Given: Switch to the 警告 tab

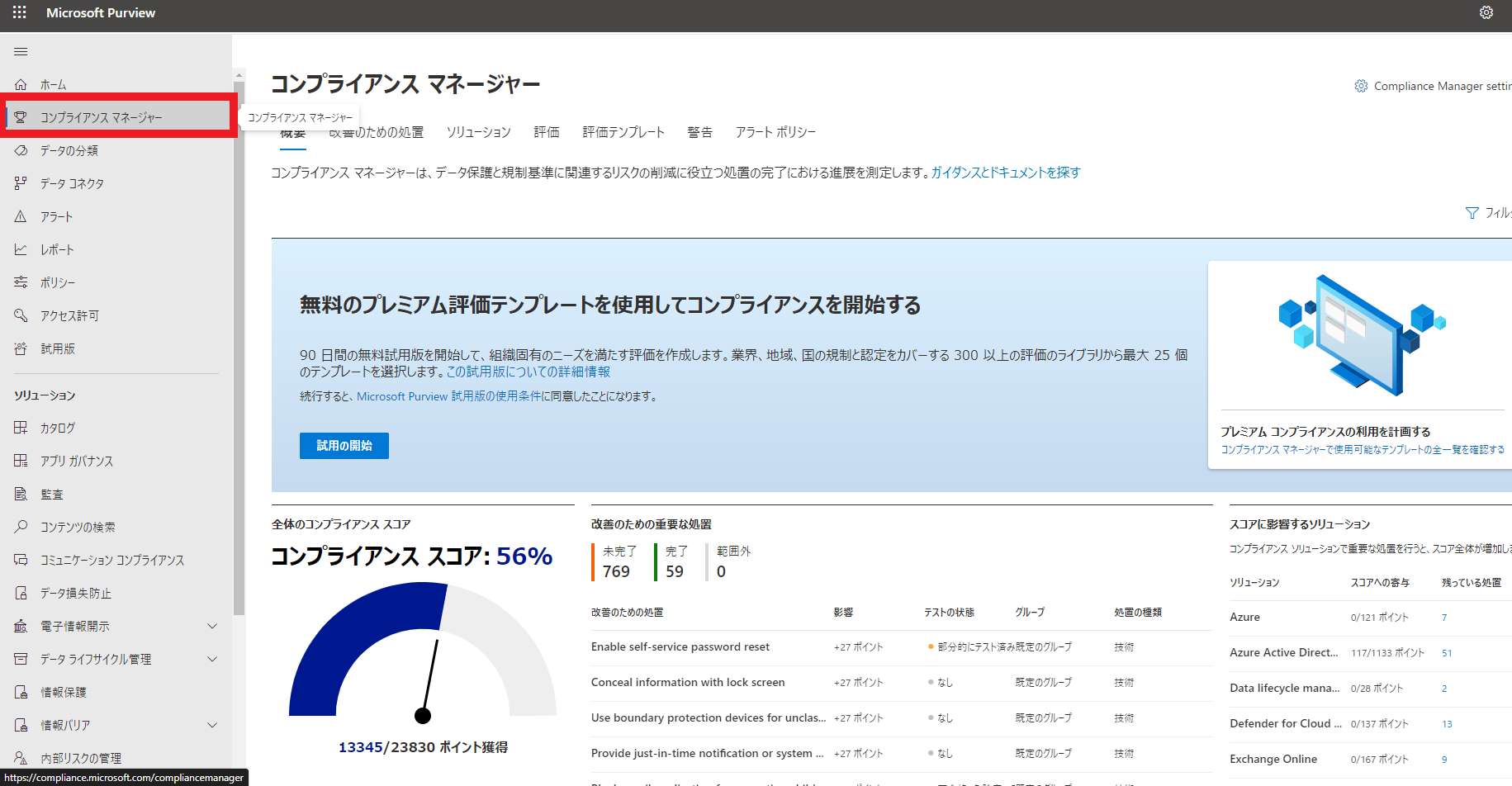Looking at the screenshot, I should (700, 132).
